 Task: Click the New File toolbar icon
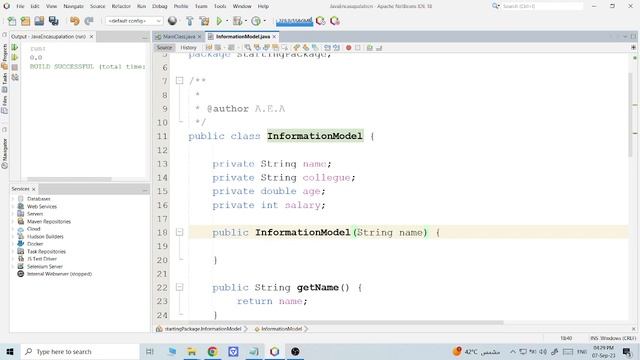[x=12, y=21]
